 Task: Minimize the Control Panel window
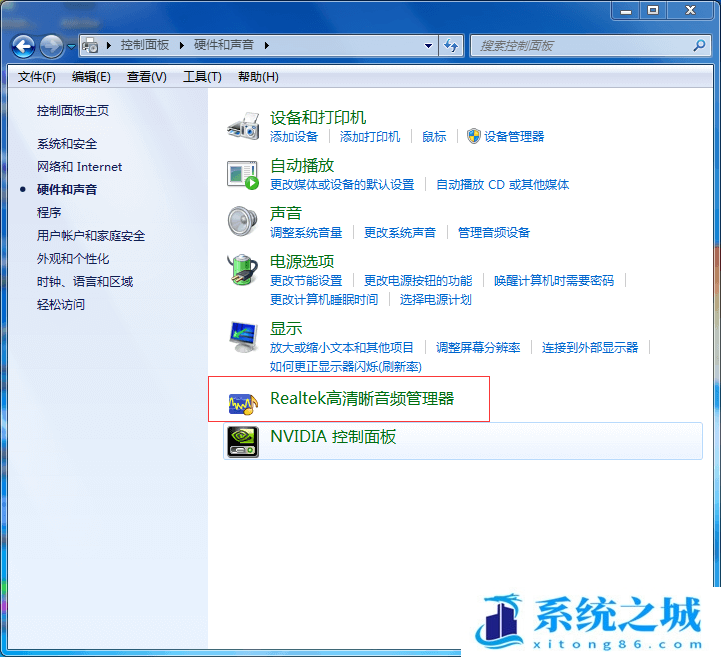625,11
